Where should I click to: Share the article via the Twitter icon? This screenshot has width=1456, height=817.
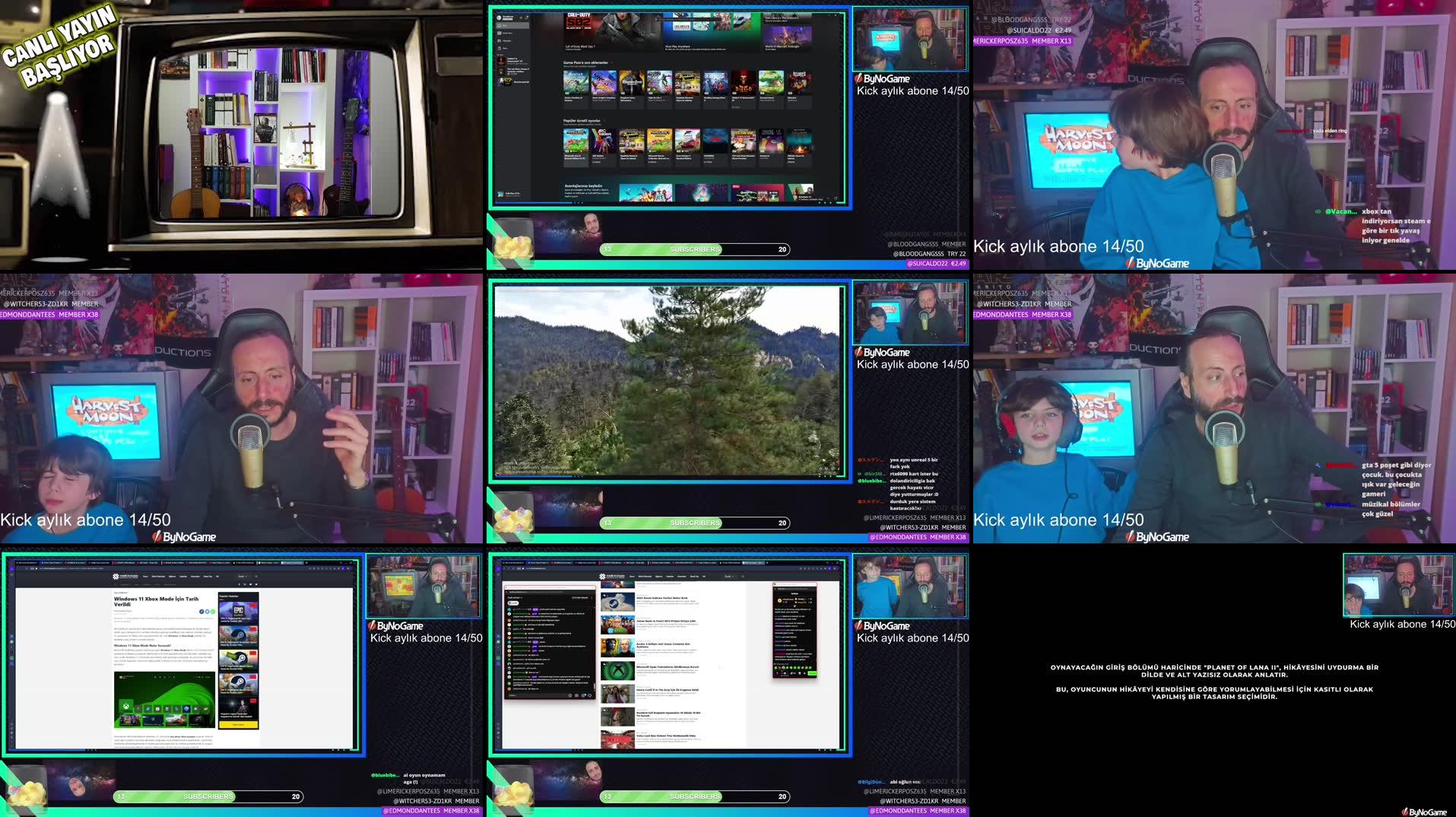208,611
